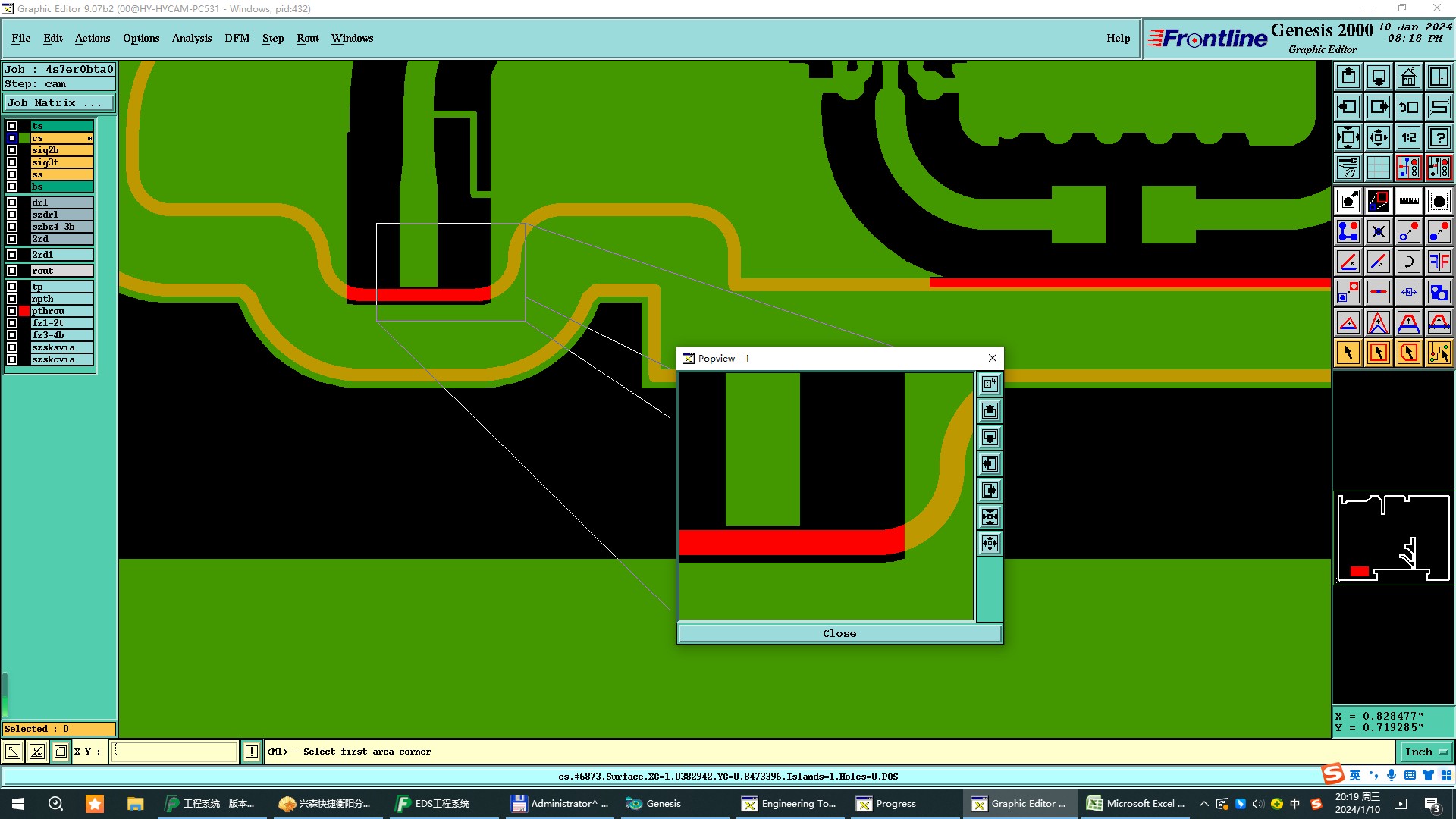Select the rotate feature tool
This screenshot has width=1456, height=819.
click(x=1408, y=262)
